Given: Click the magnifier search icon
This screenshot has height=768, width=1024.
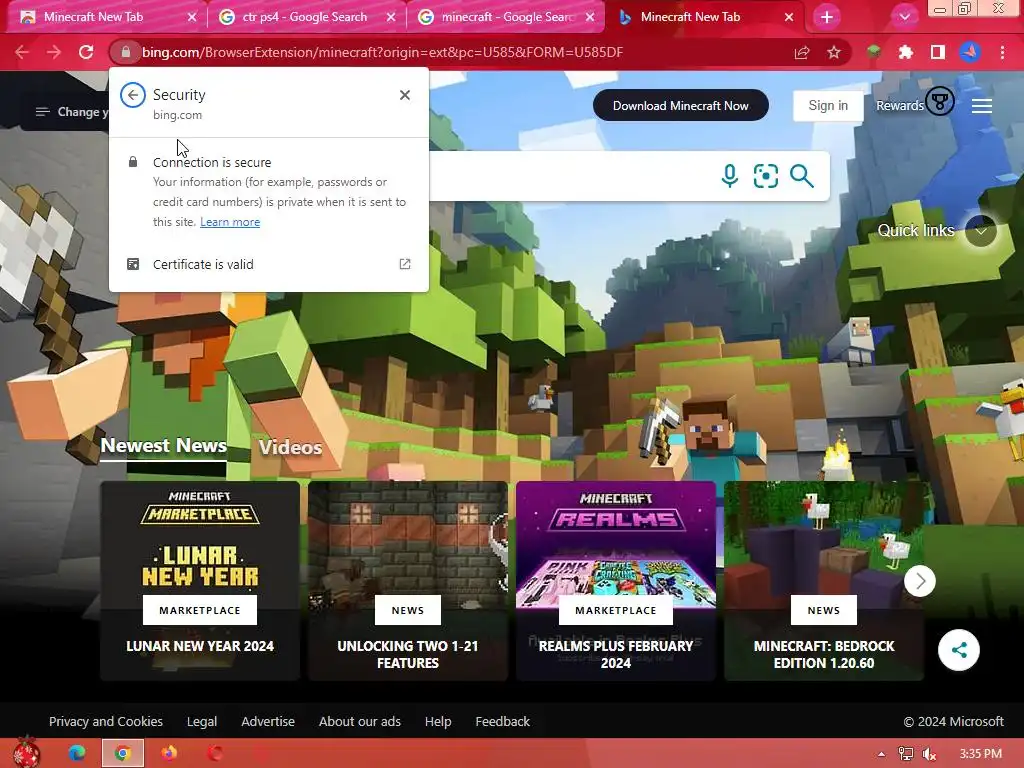Looking at the screenshot, I should pyautogui.click(x=802, y=176).
